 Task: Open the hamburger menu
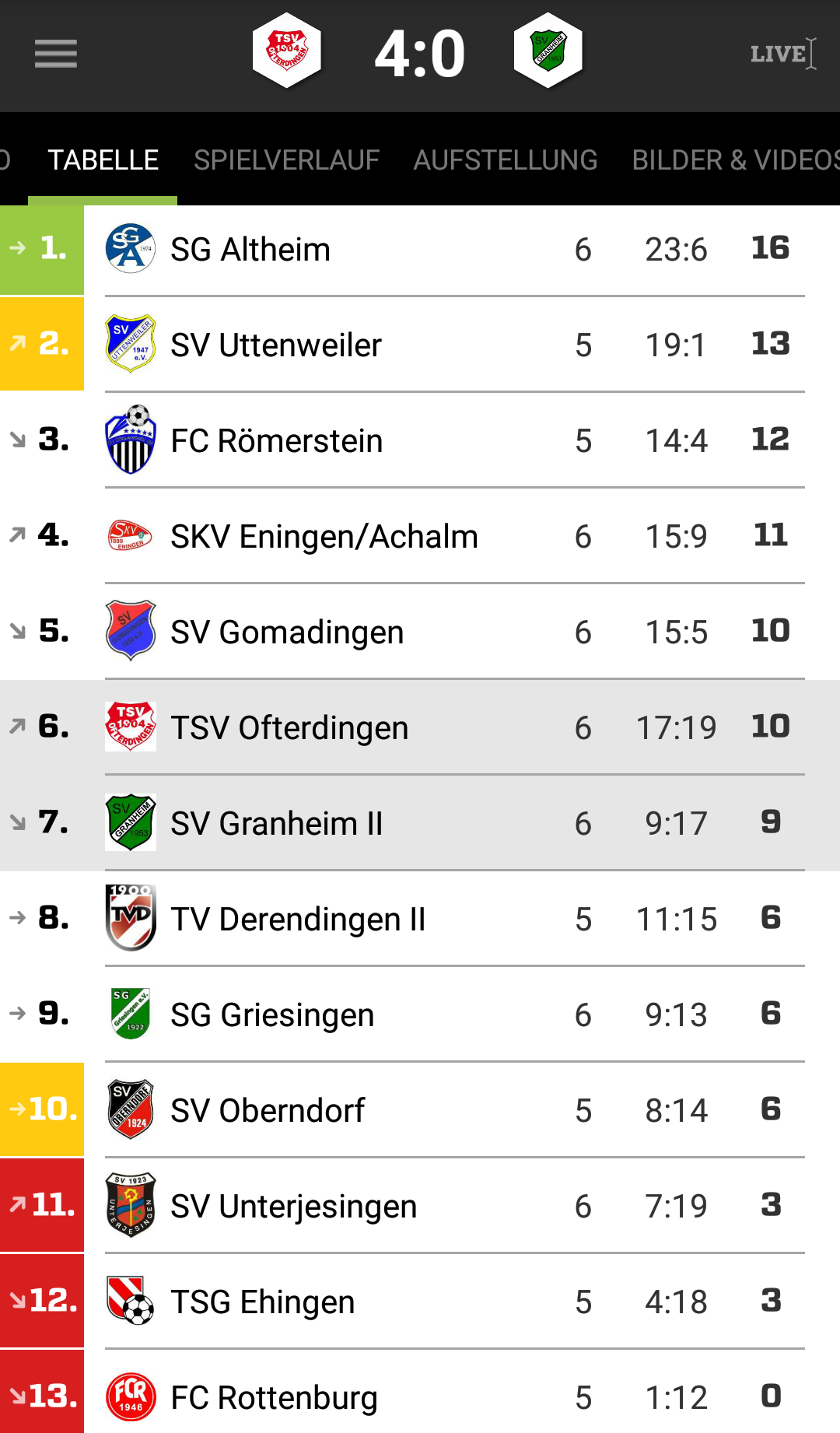(x=55, y=54)
